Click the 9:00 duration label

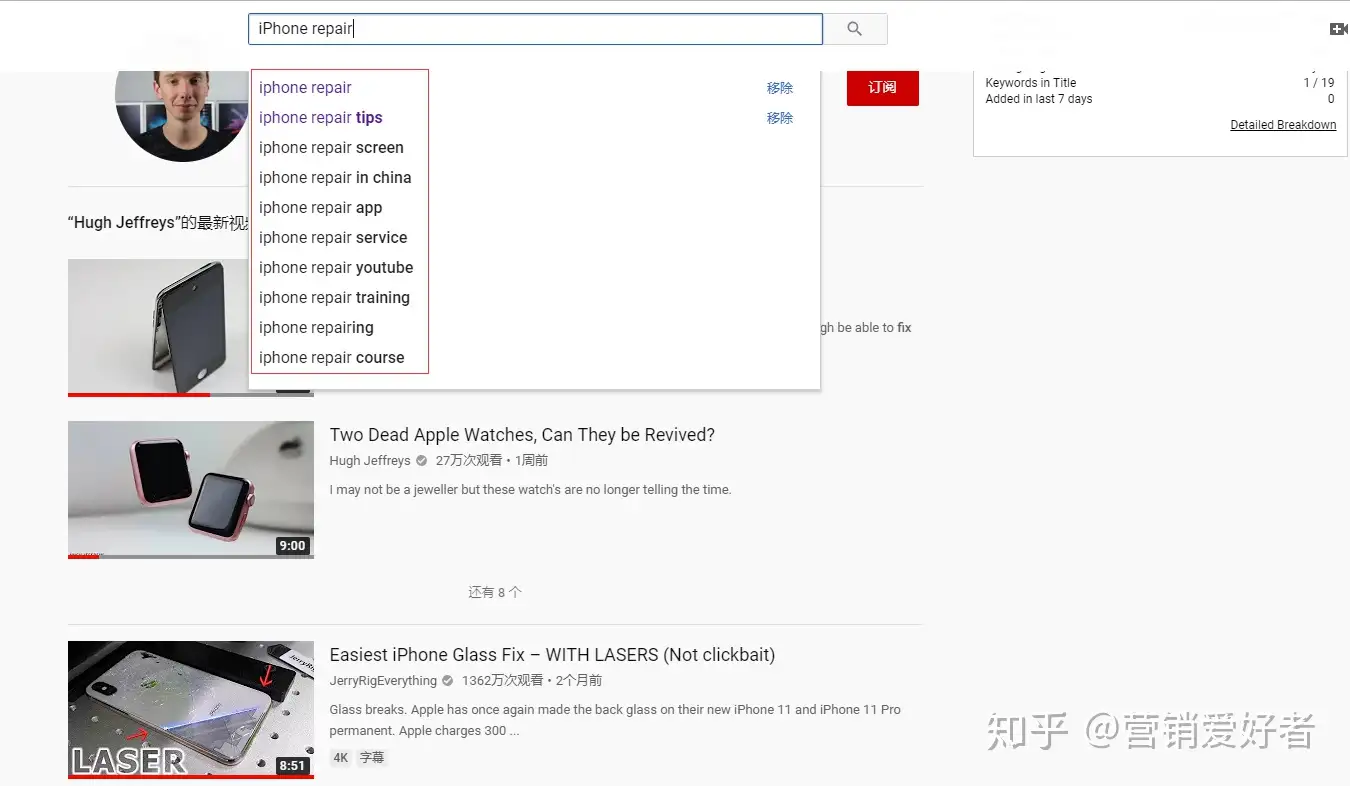tap(293, 546)
